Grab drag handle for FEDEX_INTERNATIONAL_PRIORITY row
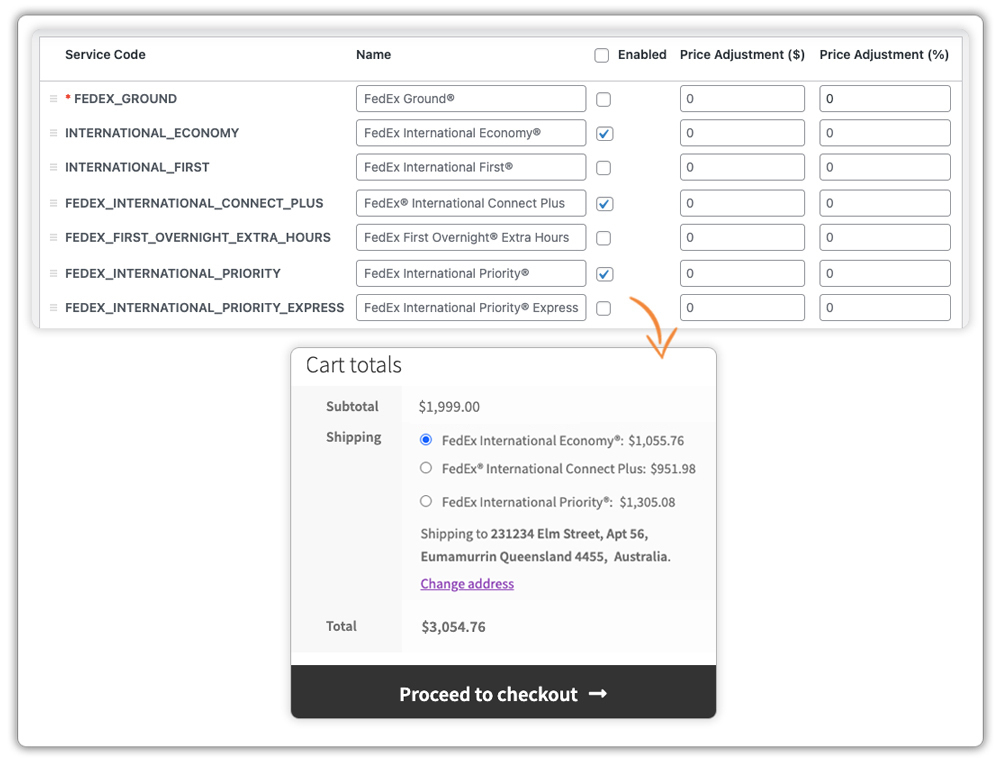Viewport: 1000px width, 761px height. point(54,273)
